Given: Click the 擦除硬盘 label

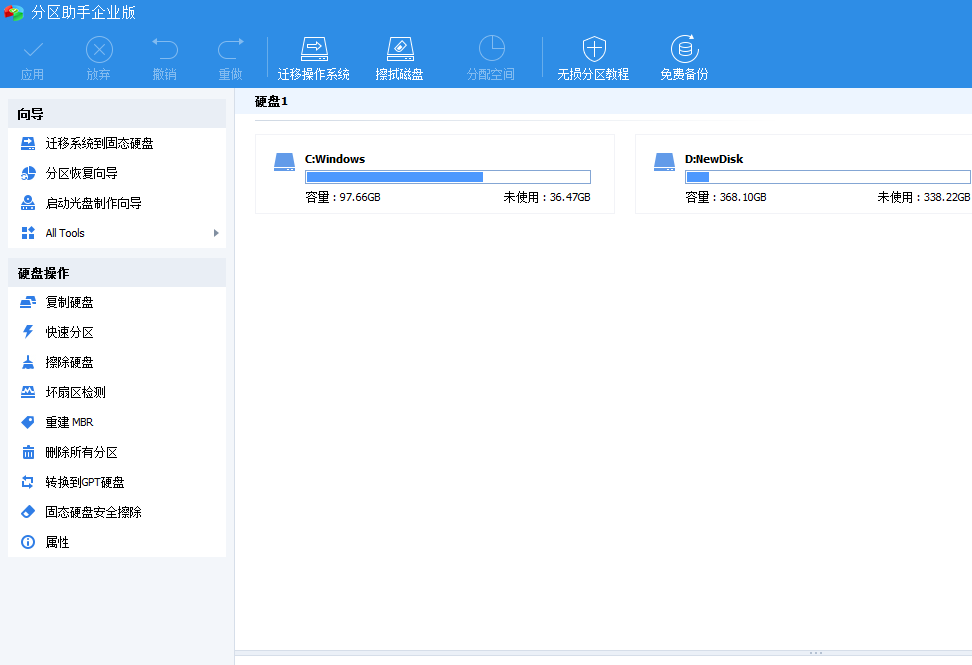Looking at the screenshot, I should pos(69,363).
